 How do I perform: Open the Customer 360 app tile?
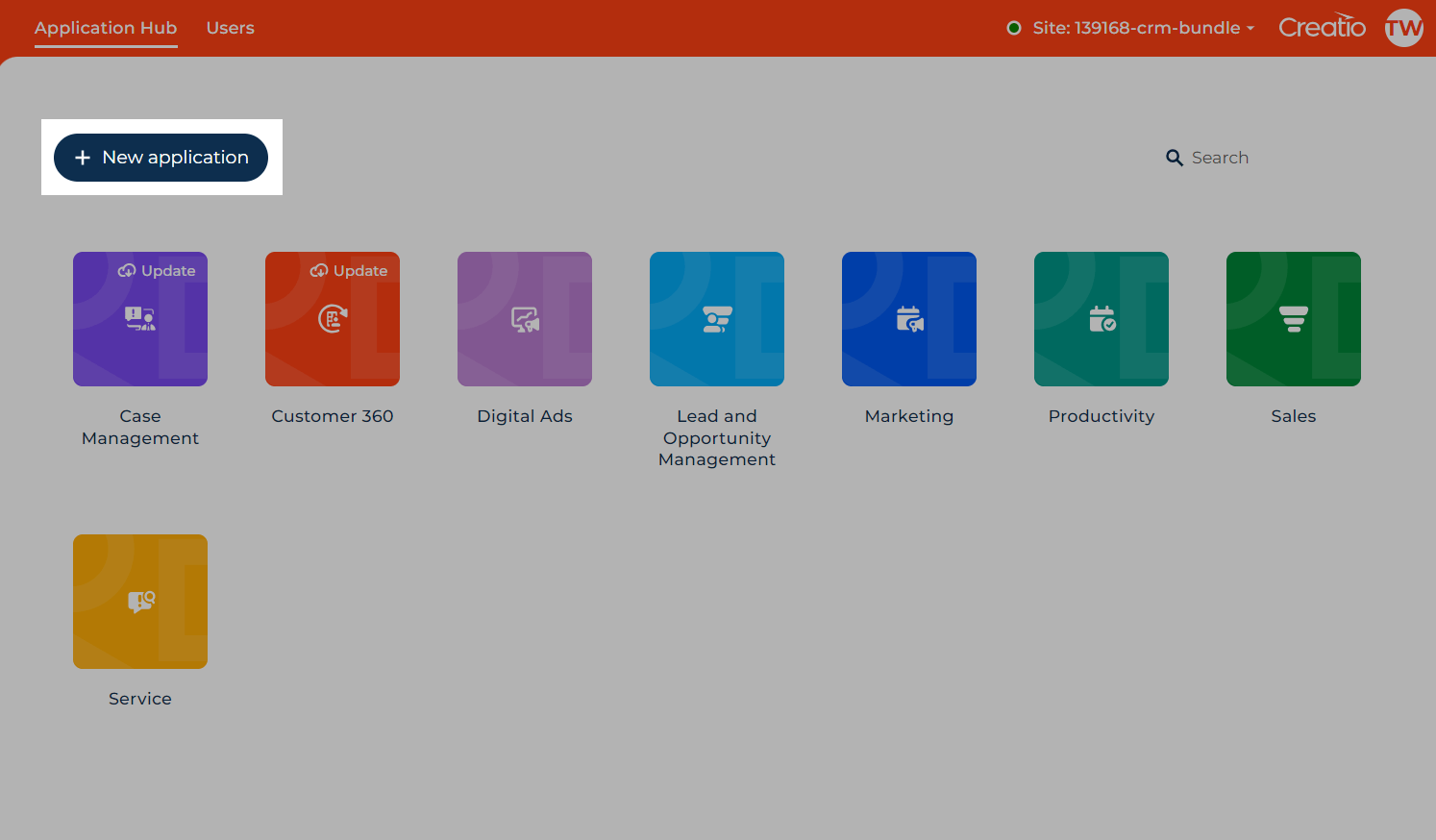pos(333,319)
